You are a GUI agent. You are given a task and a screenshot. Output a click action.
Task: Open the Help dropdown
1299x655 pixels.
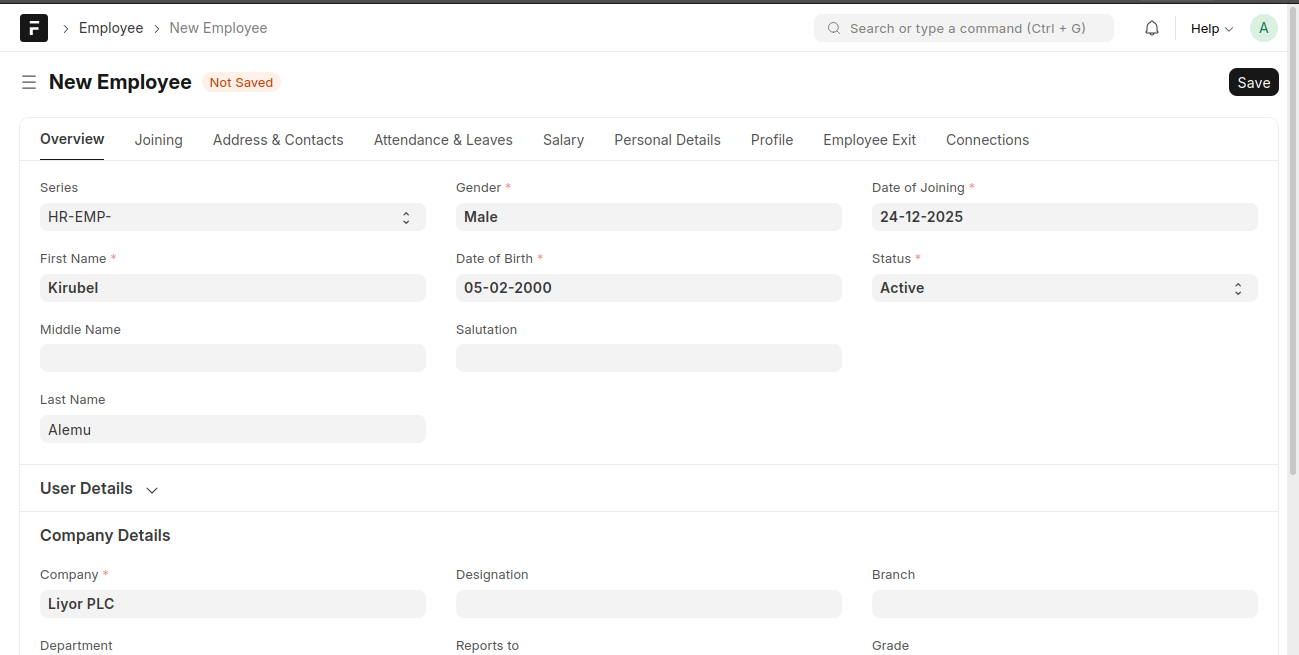tap(1210, 28)
